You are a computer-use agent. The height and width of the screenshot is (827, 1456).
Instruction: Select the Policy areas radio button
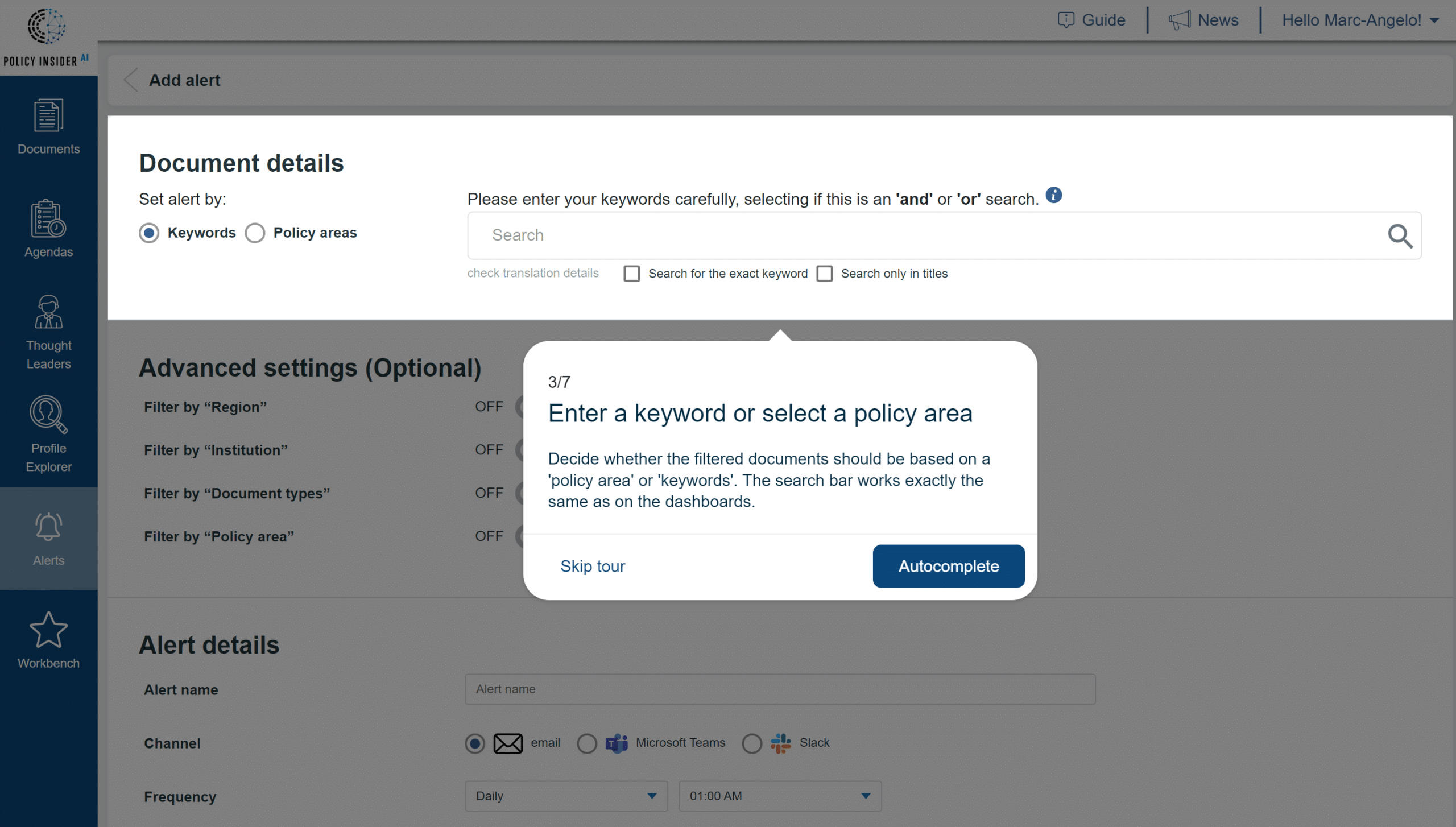point(255,233)
